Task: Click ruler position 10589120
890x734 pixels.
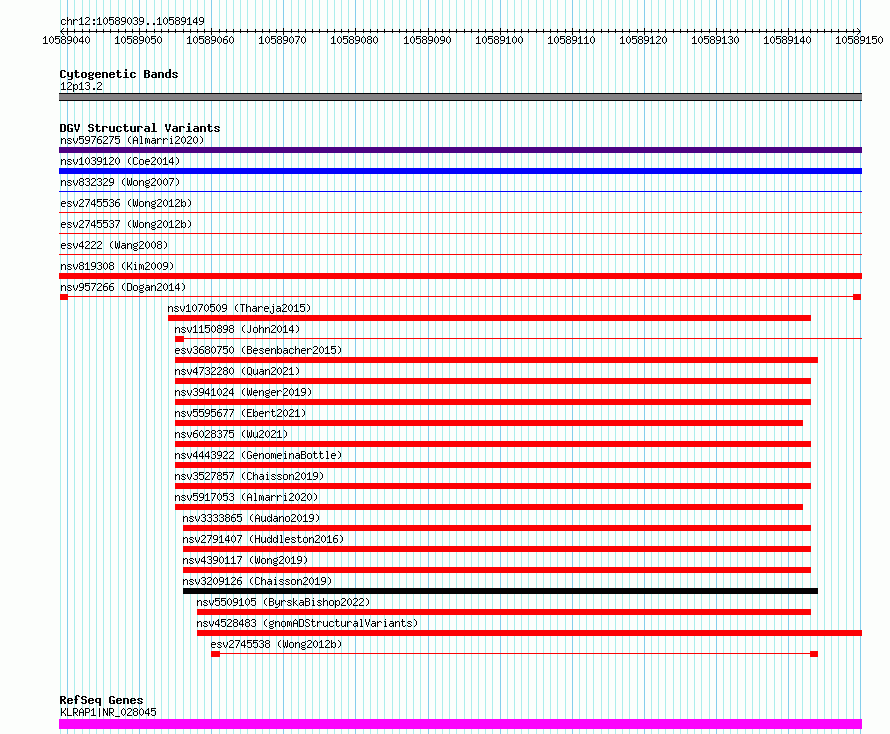Action: [644, 40]
